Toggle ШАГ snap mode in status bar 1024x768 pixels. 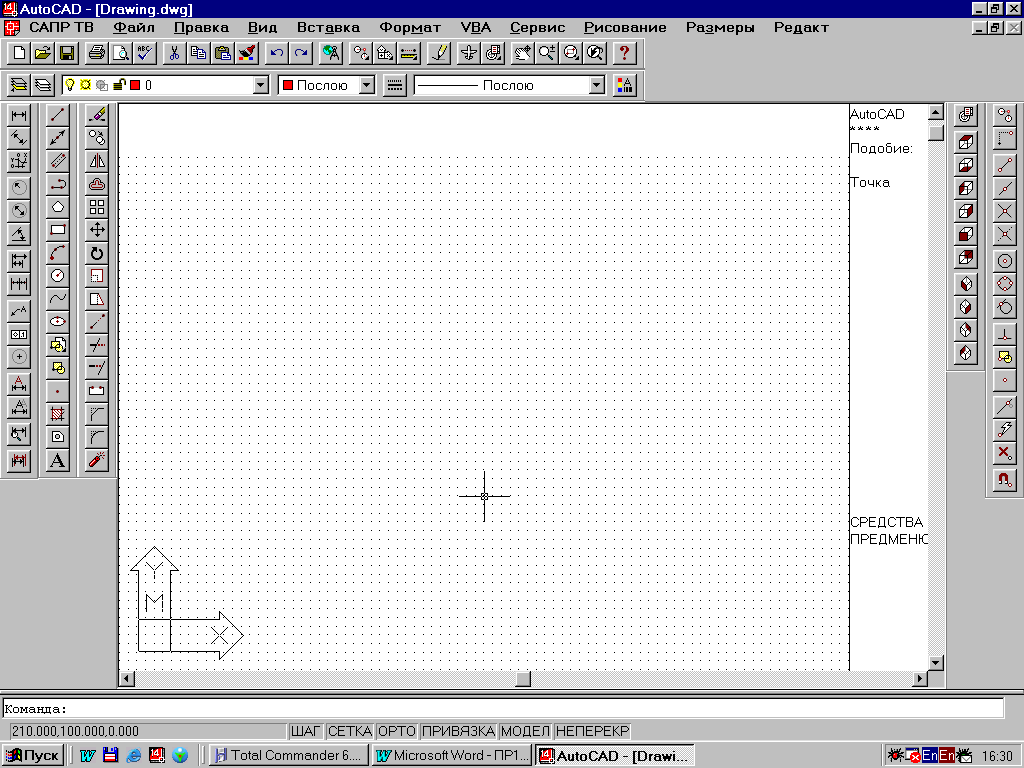[306, 731]
